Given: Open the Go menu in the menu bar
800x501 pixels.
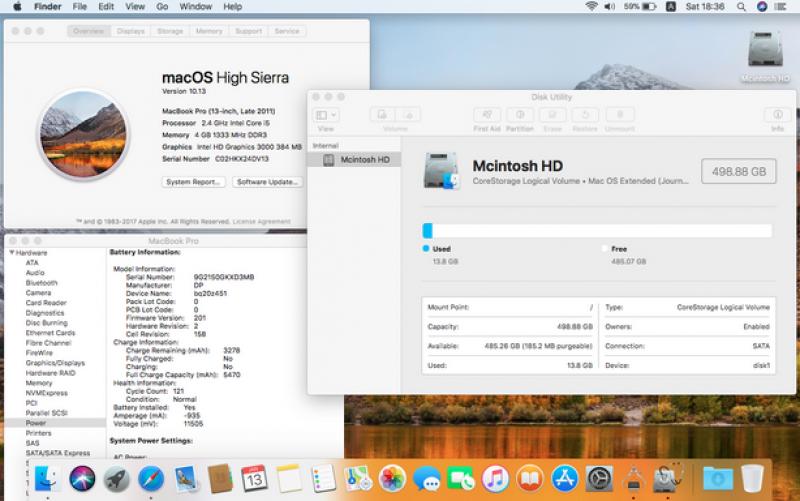Looking at the screenshot, I should pyautogui.click(x=162, y=7).
